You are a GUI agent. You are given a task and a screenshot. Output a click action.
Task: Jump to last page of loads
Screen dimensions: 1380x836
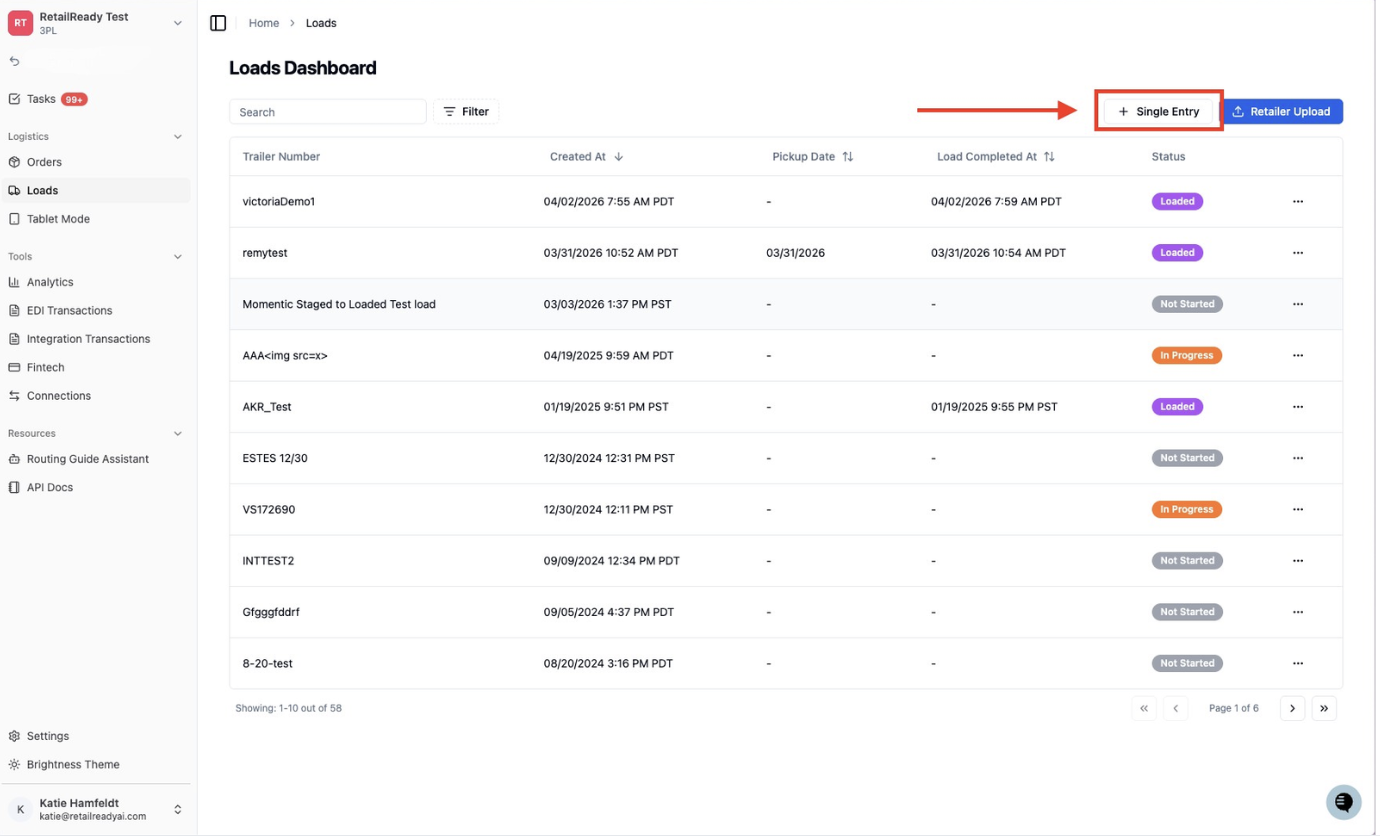coord(1324,708)
